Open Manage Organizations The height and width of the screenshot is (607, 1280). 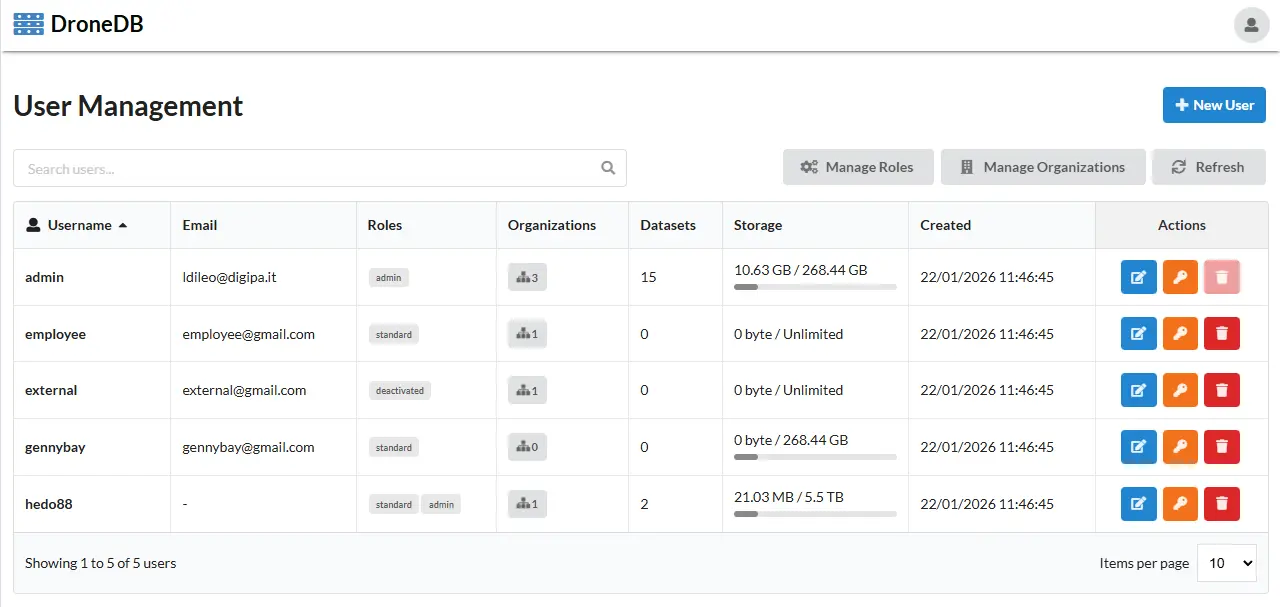[1042, 167]
